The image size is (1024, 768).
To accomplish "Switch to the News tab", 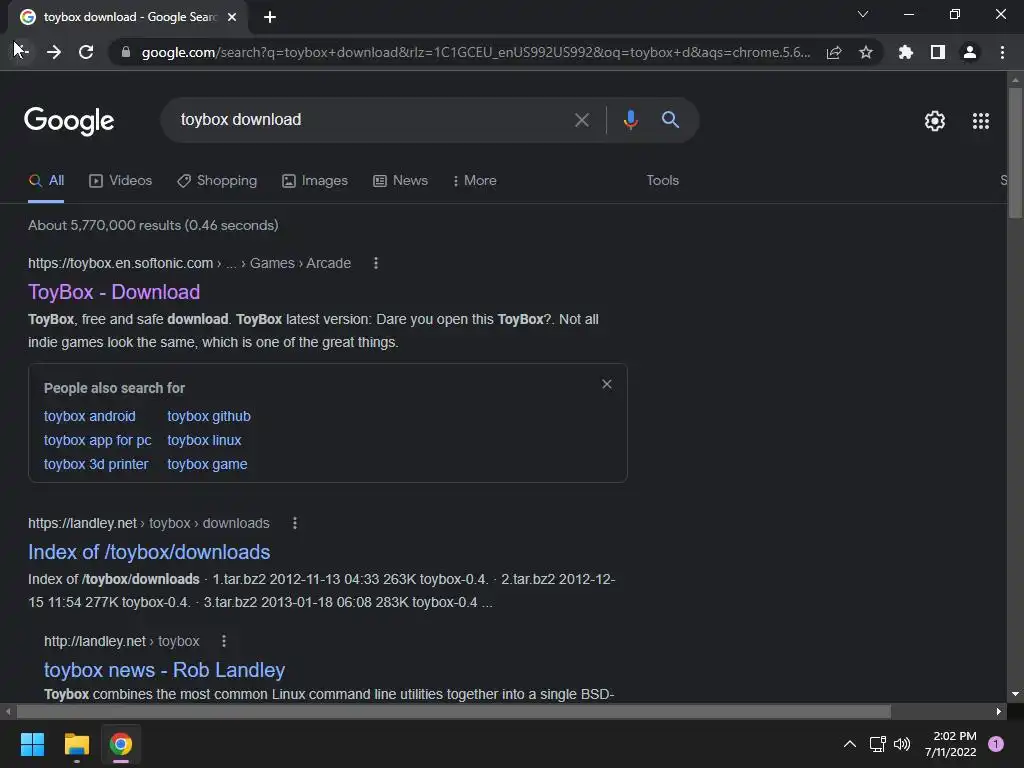I will click(400, 181).
